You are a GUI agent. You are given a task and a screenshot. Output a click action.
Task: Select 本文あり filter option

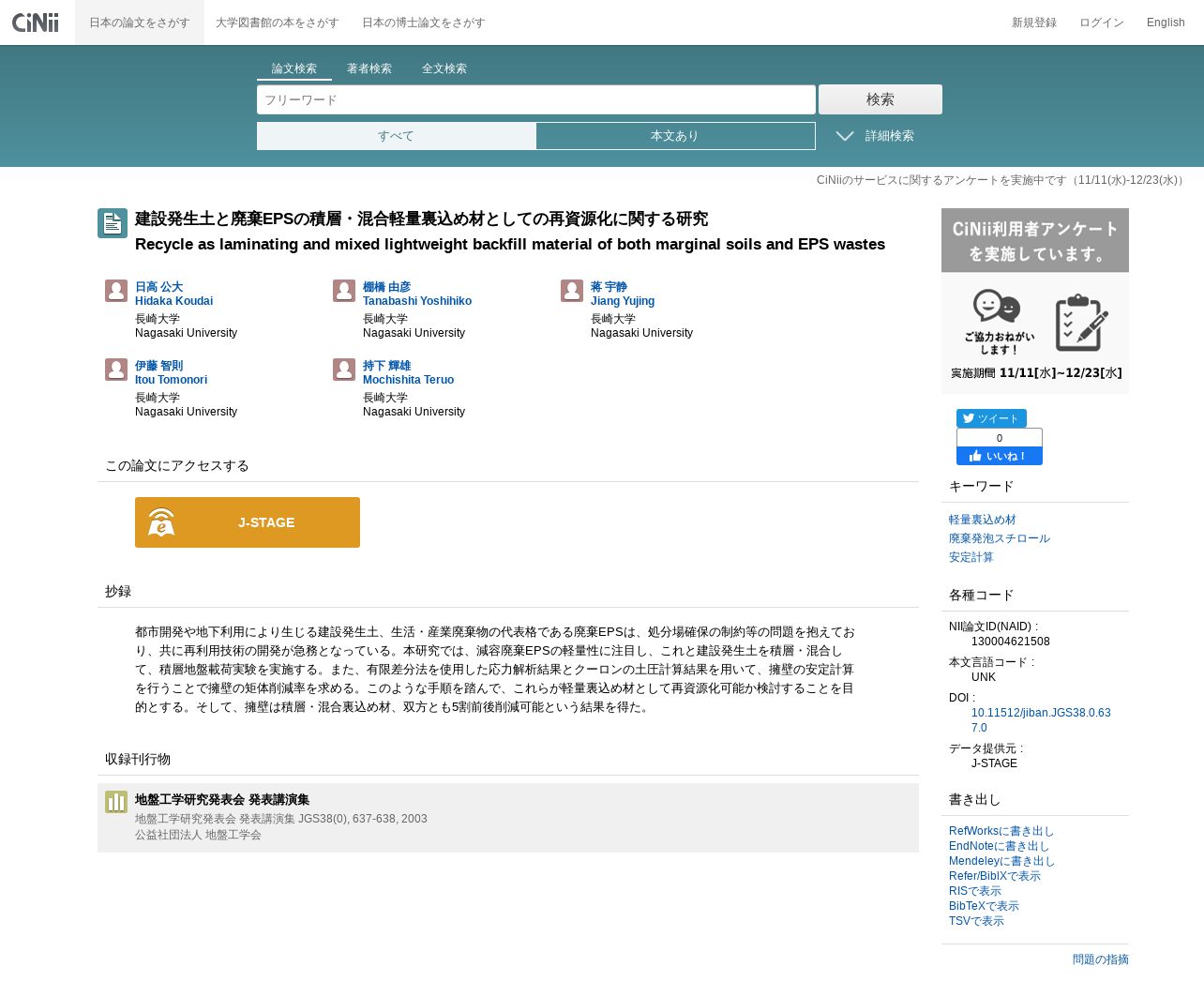coord(675,136)
